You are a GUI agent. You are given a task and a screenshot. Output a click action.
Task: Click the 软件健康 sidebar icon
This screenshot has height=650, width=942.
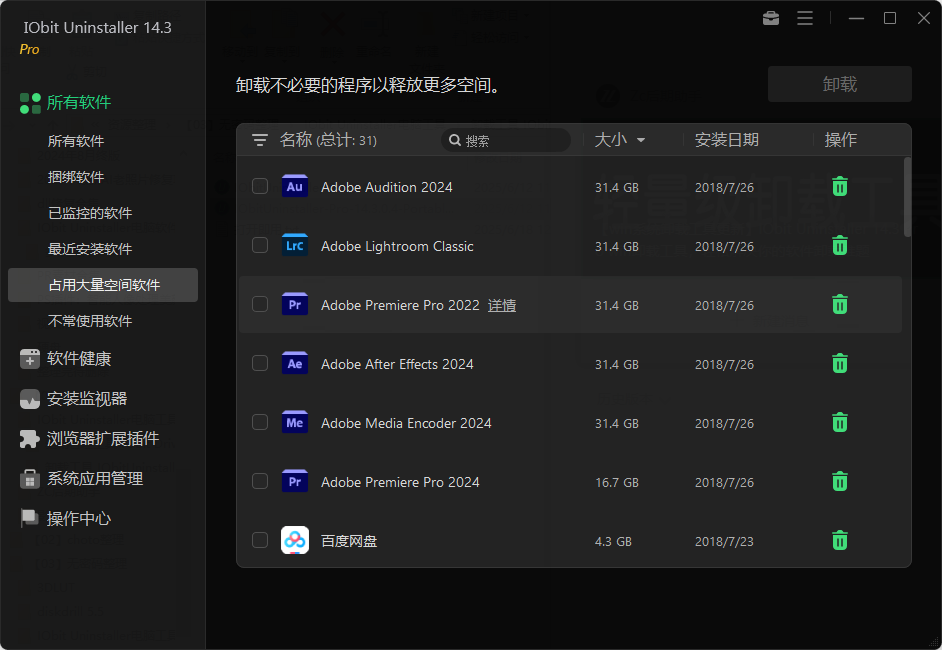30,359
